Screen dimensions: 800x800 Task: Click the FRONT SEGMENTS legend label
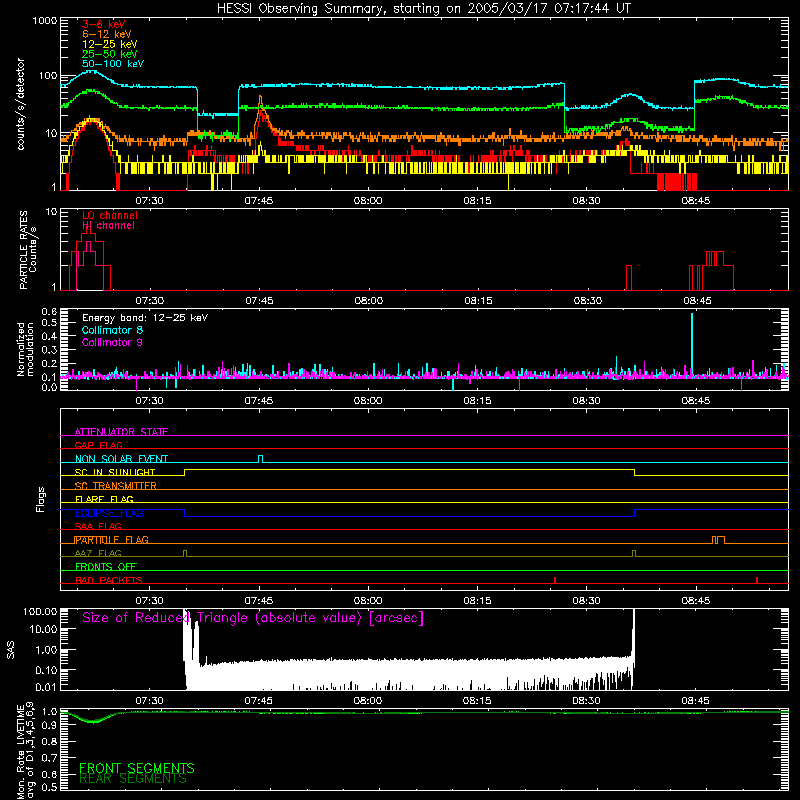click(137, 768)
